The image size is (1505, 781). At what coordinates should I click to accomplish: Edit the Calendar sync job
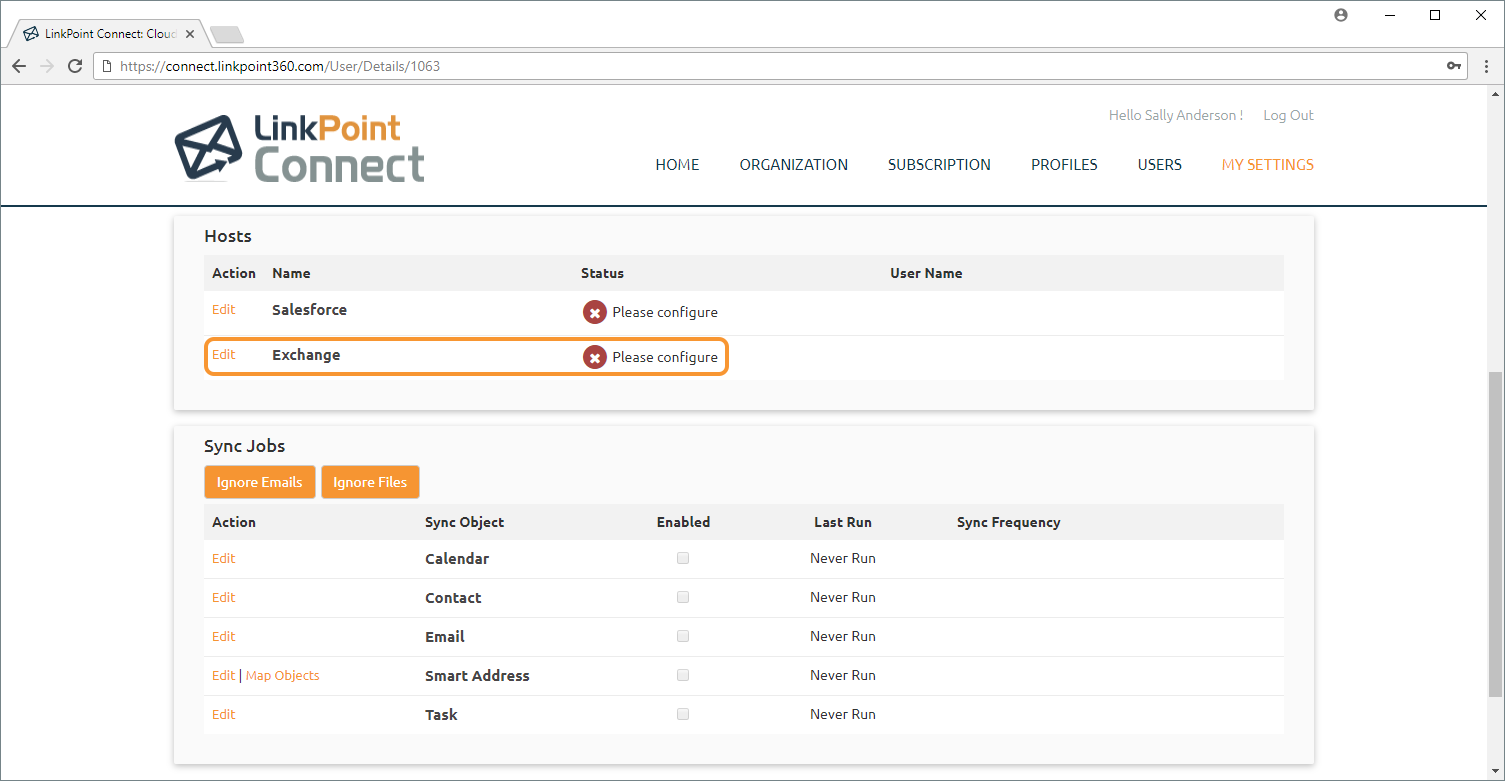(x=223, y=558)
